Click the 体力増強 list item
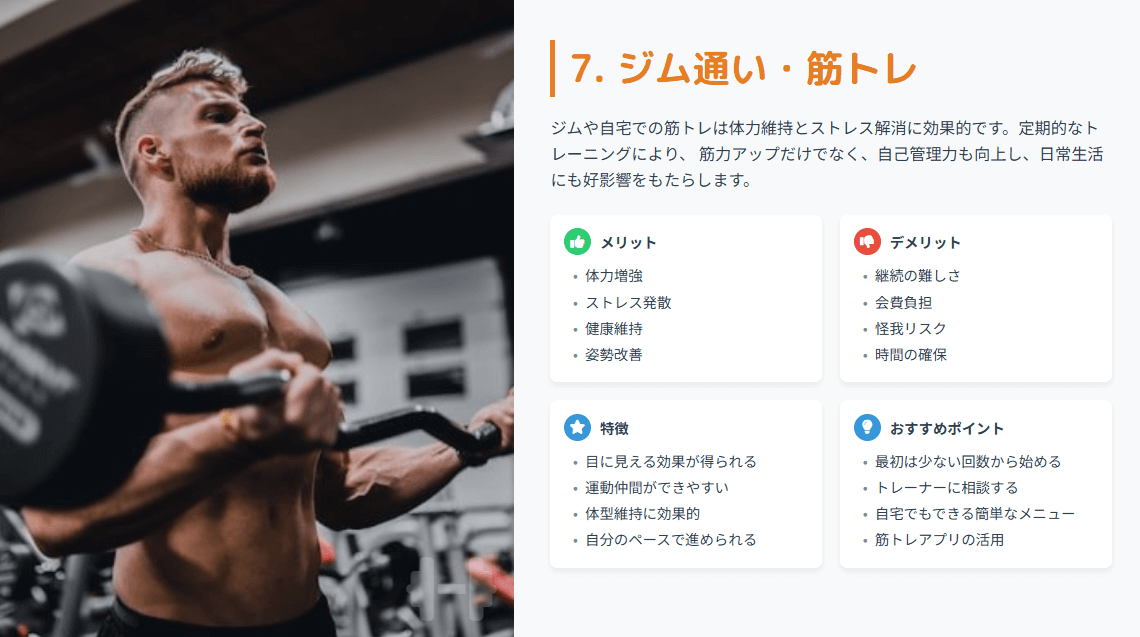The image size is (1140, 637). [x=614, y=276]
